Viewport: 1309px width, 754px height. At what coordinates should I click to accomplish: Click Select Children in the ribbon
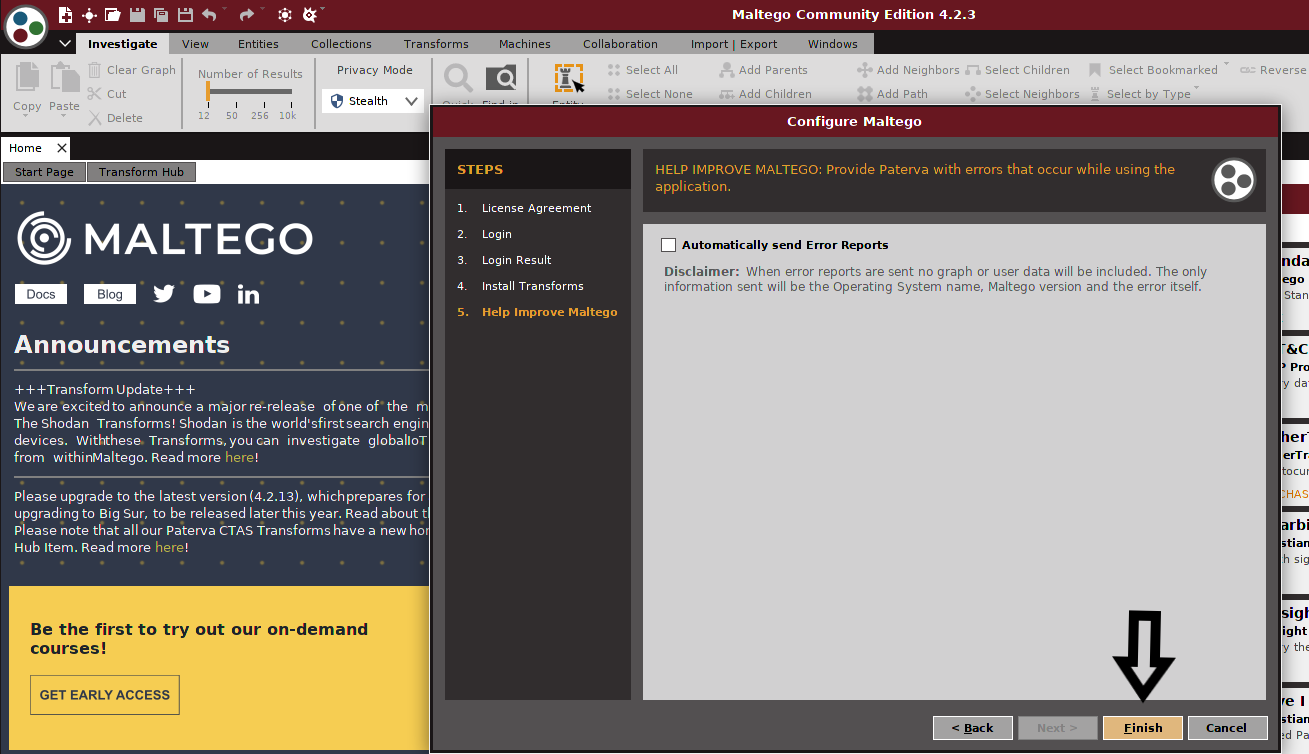1017,70
